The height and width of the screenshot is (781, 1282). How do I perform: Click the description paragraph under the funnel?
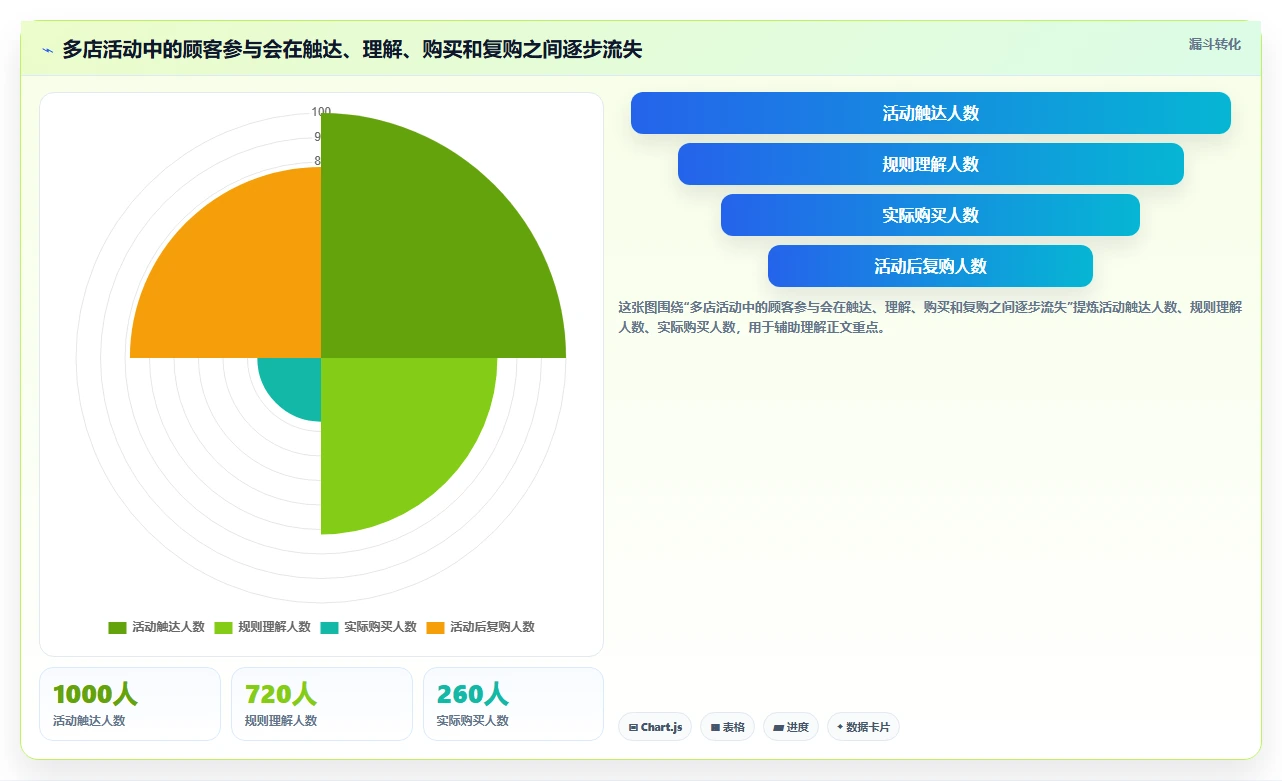[x=930, y=317]
